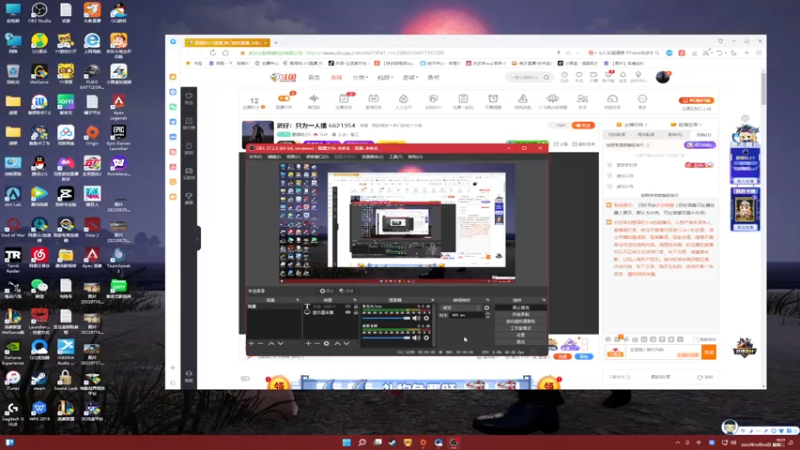This screenshot has height=450, width=800.
Task: Open Epic Games Launcher desktop icon
Action: tap(118, 136)
